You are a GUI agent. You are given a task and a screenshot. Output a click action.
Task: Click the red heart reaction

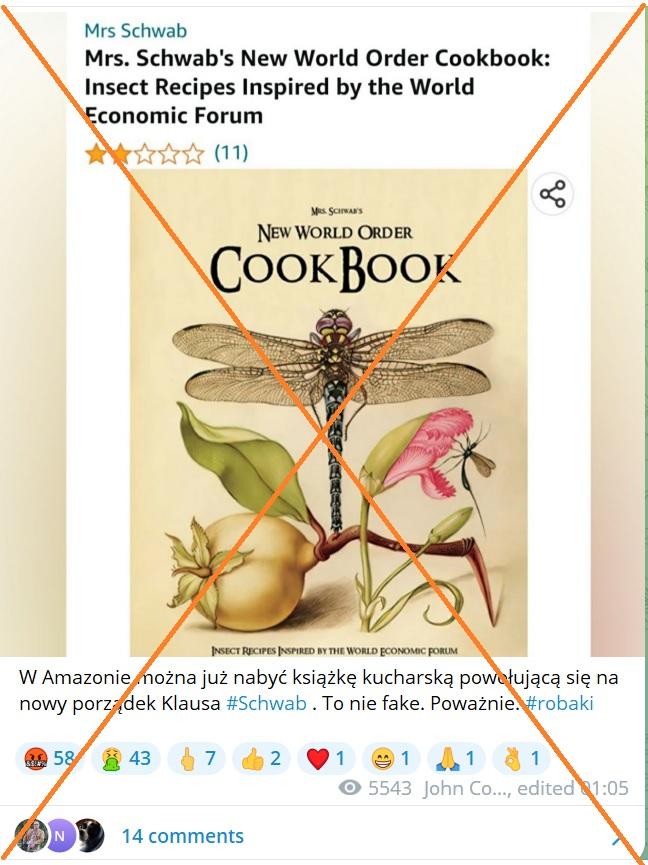(326, 759)
